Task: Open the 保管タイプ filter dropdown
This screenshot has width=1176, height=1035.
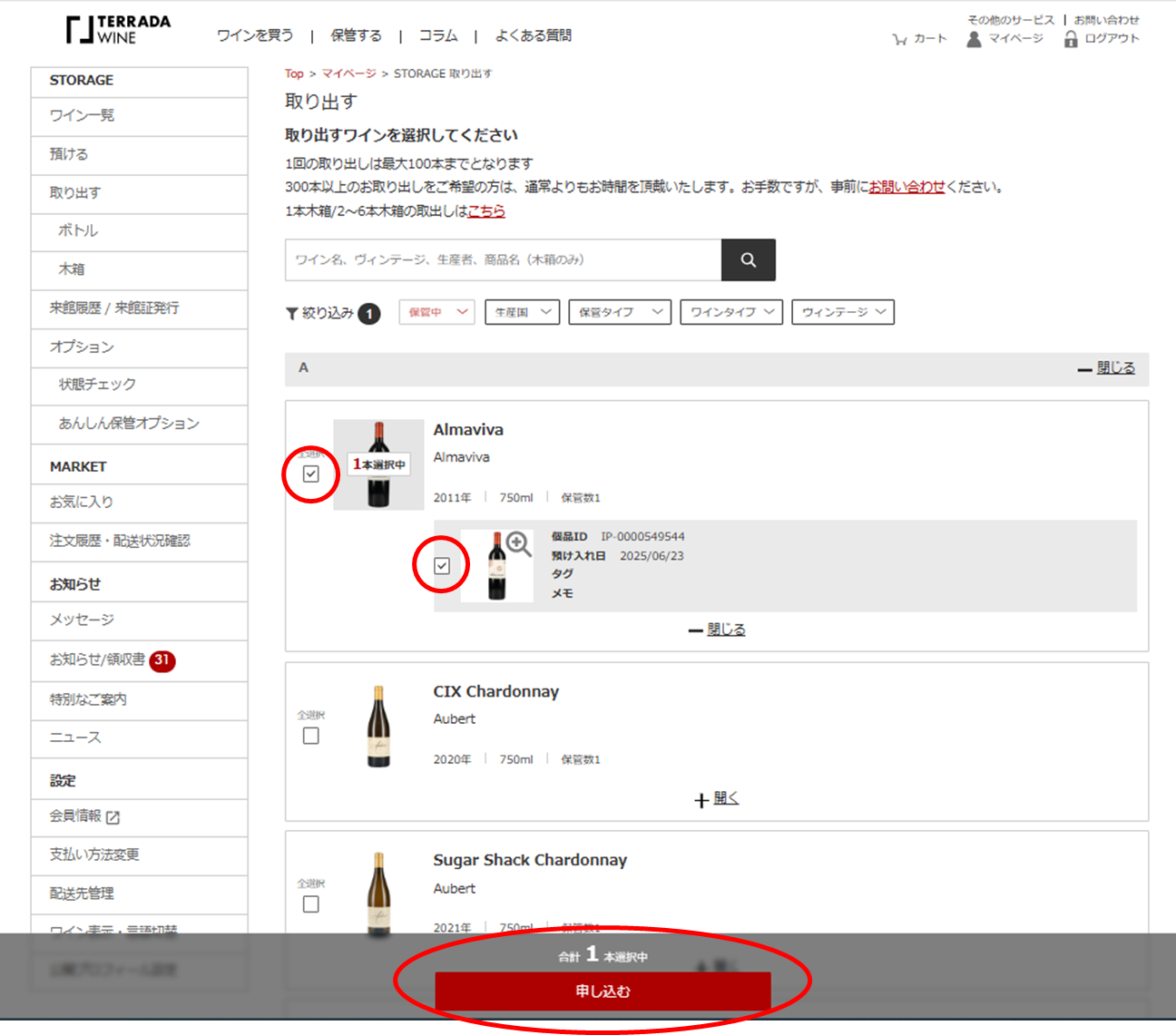Action: tap(620, 312)
